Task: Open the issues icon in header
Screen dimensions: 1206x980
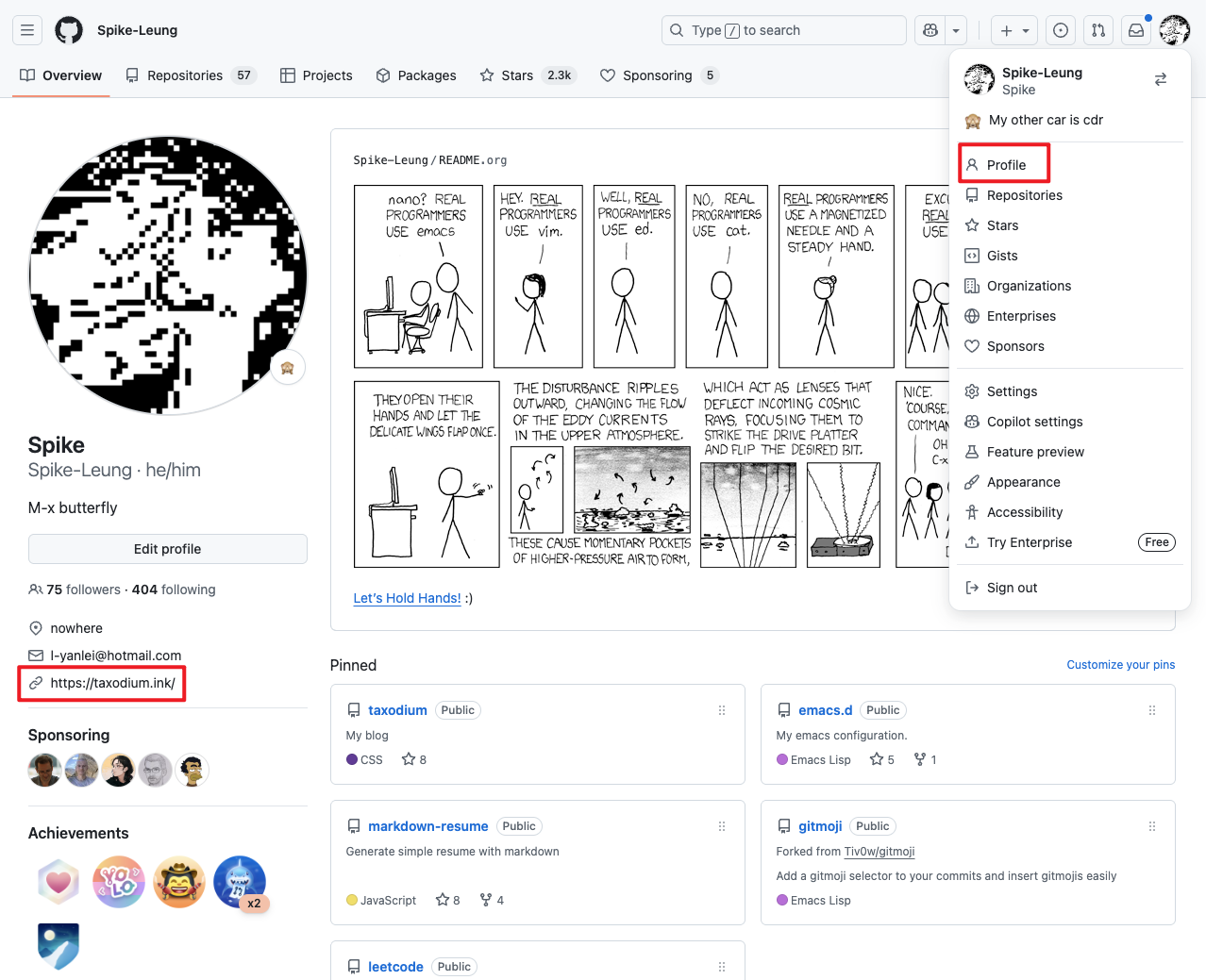Action: coord(1061,30)
